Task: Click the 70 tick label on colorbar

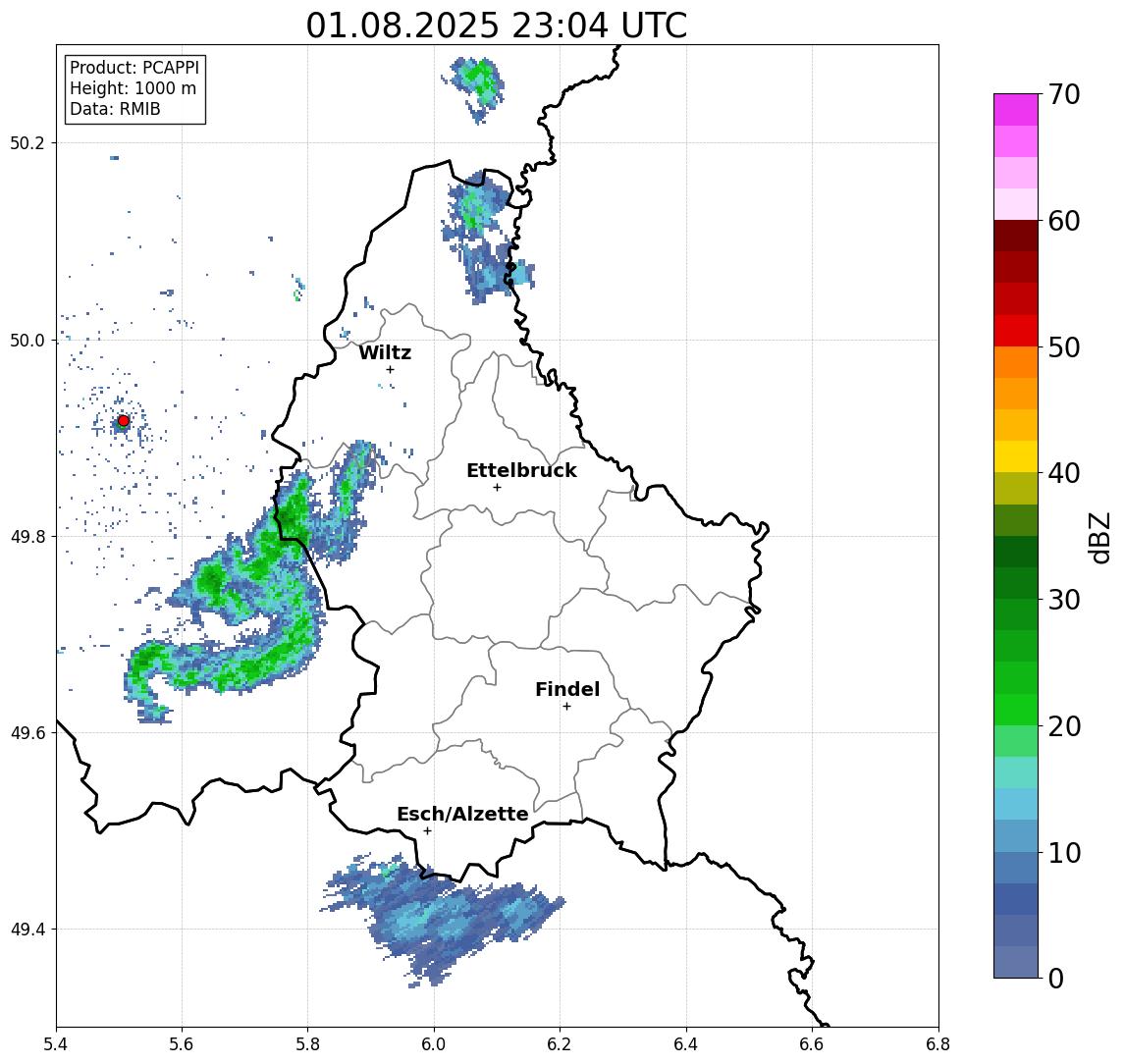Action: click(1064, 94)
